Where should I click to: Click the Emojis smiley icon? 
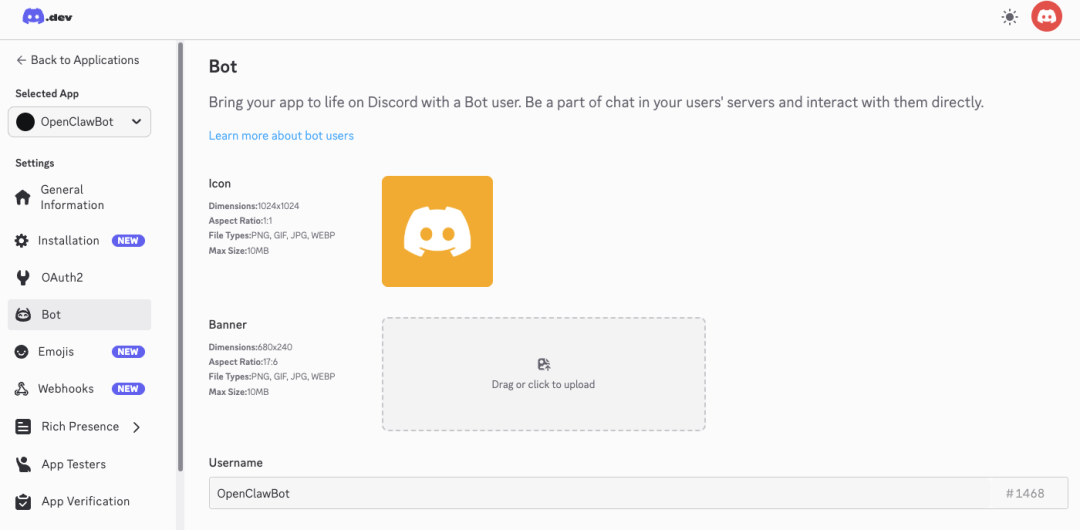coord(22,352)
